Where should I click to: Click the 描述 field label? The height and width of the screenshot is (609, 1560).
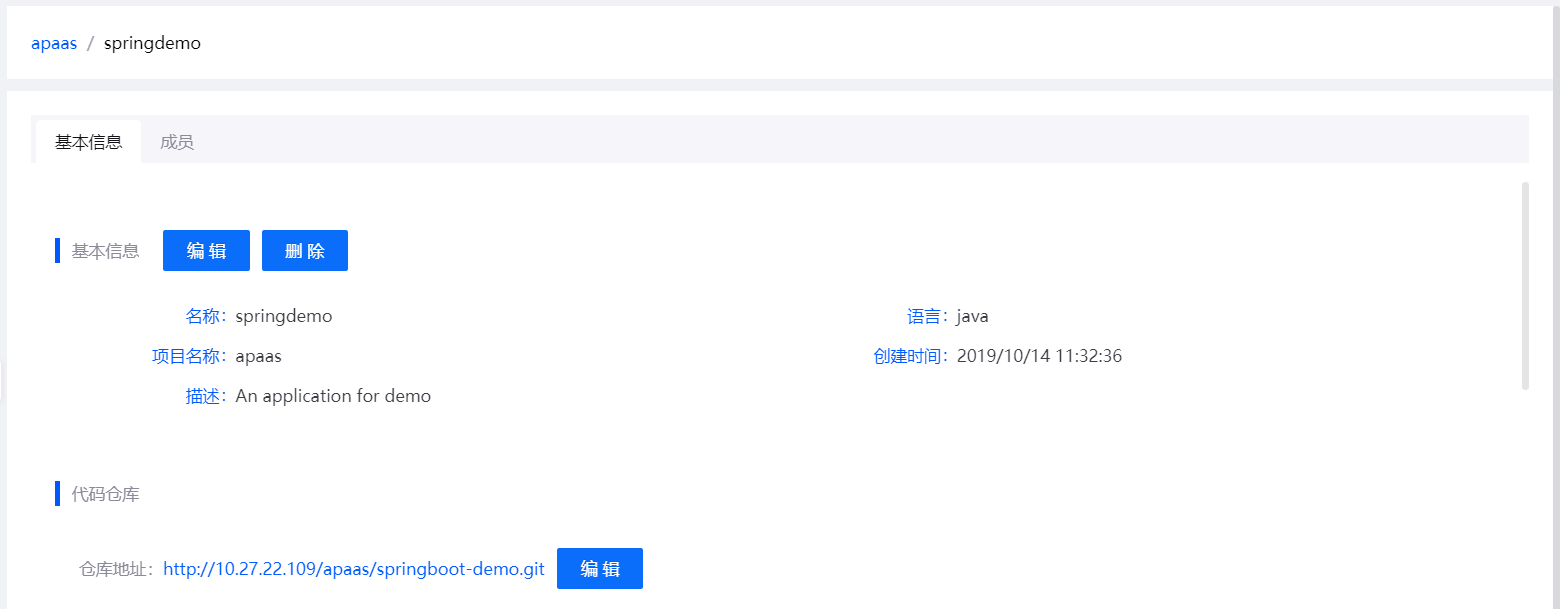(x=205, y=396)
